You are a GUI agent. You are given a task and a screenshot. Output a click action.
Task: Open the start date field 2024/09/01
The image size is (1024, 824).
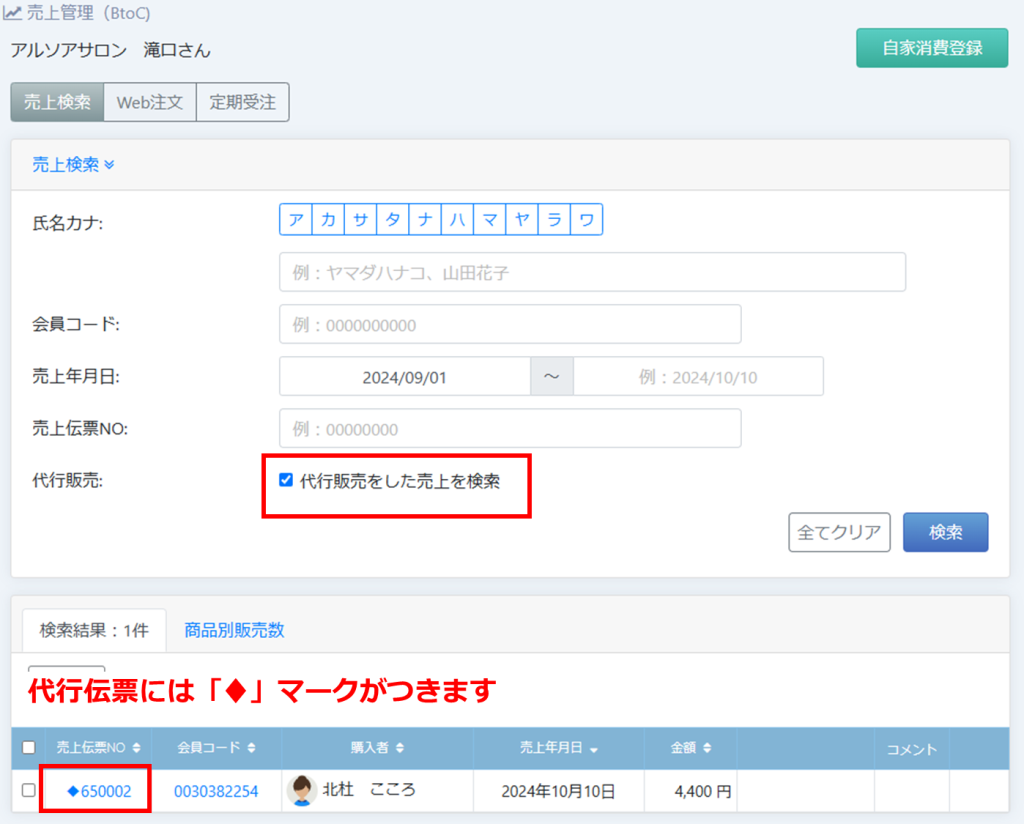[x=404, y=377]
